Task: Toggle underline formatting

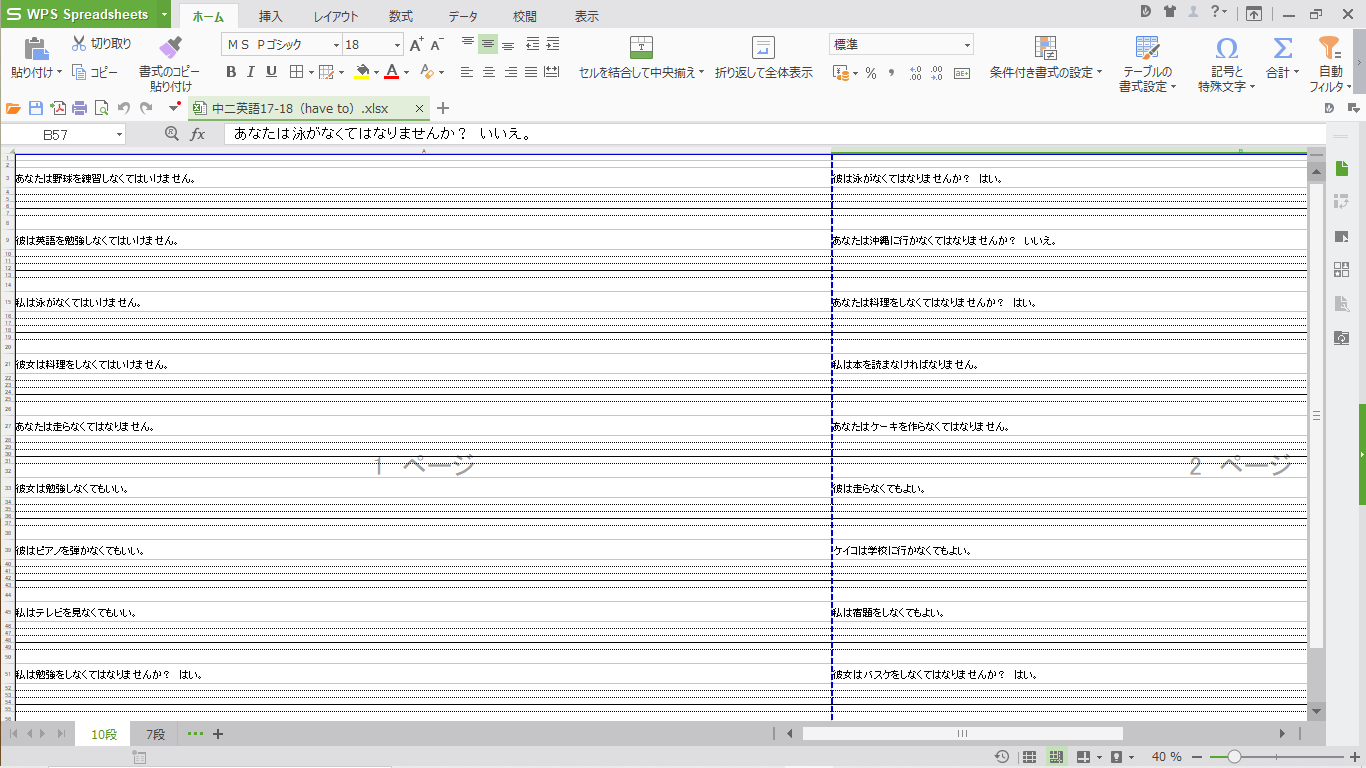Action: pos(271,72)
